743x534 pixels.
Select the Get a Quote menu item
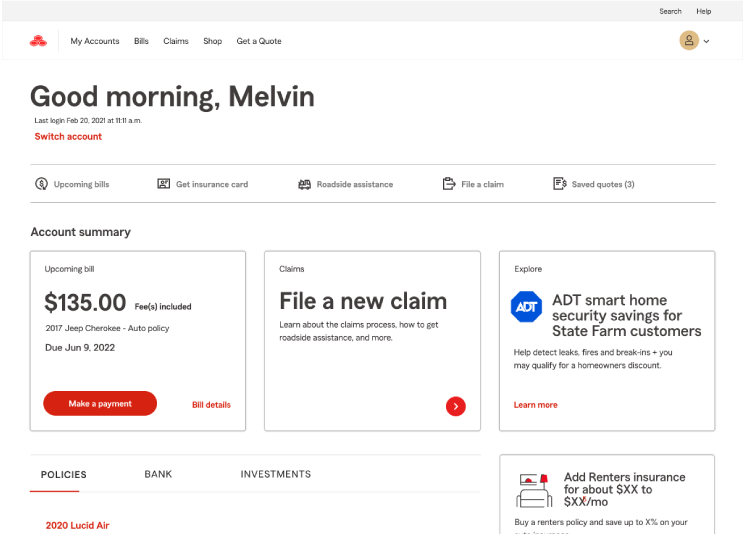pos(259,41)
